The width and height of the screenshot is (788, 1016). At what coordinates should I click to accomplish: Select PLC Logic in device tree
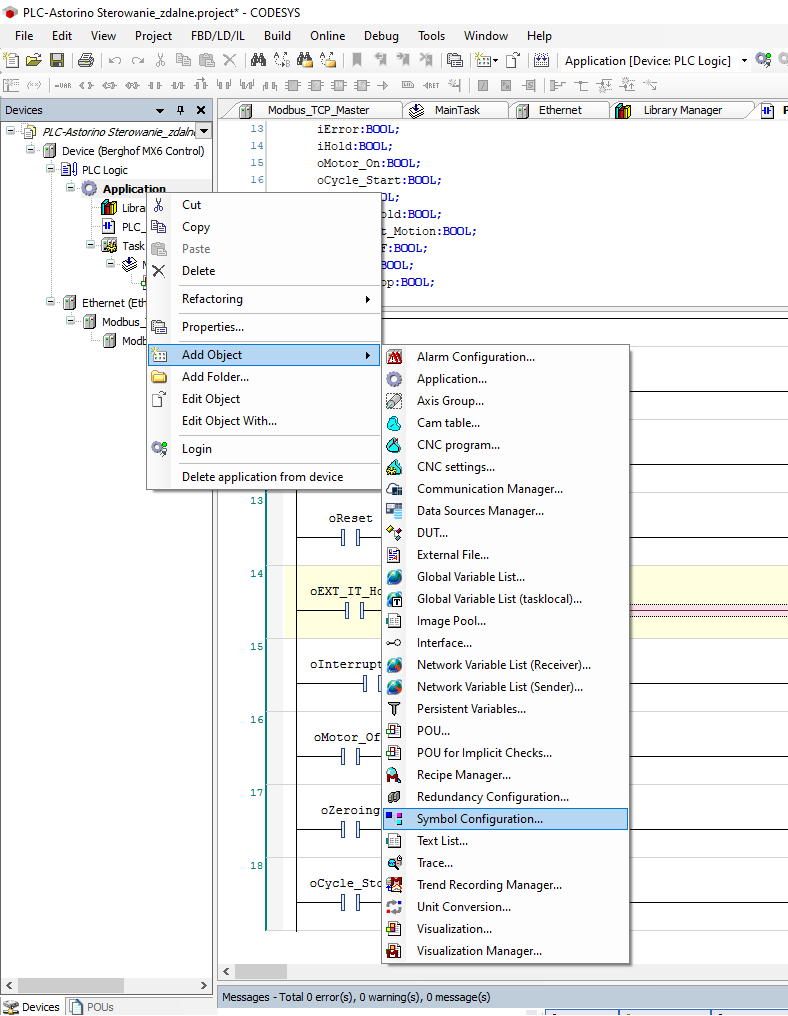(x=104, y=170)
